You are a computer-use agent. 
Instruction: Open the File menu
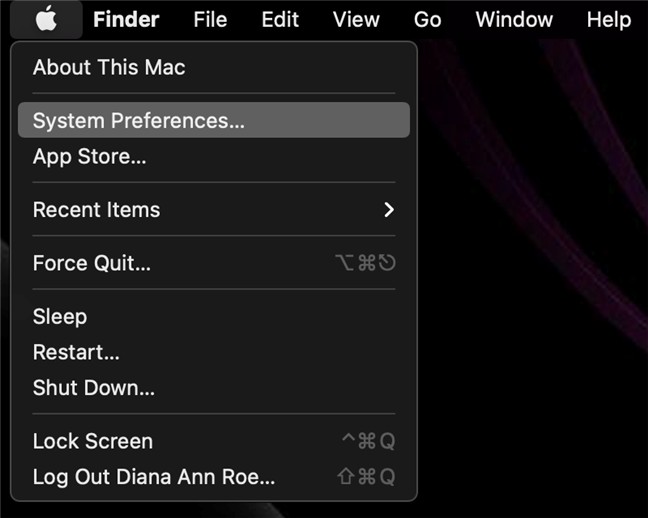pos(210,19)
